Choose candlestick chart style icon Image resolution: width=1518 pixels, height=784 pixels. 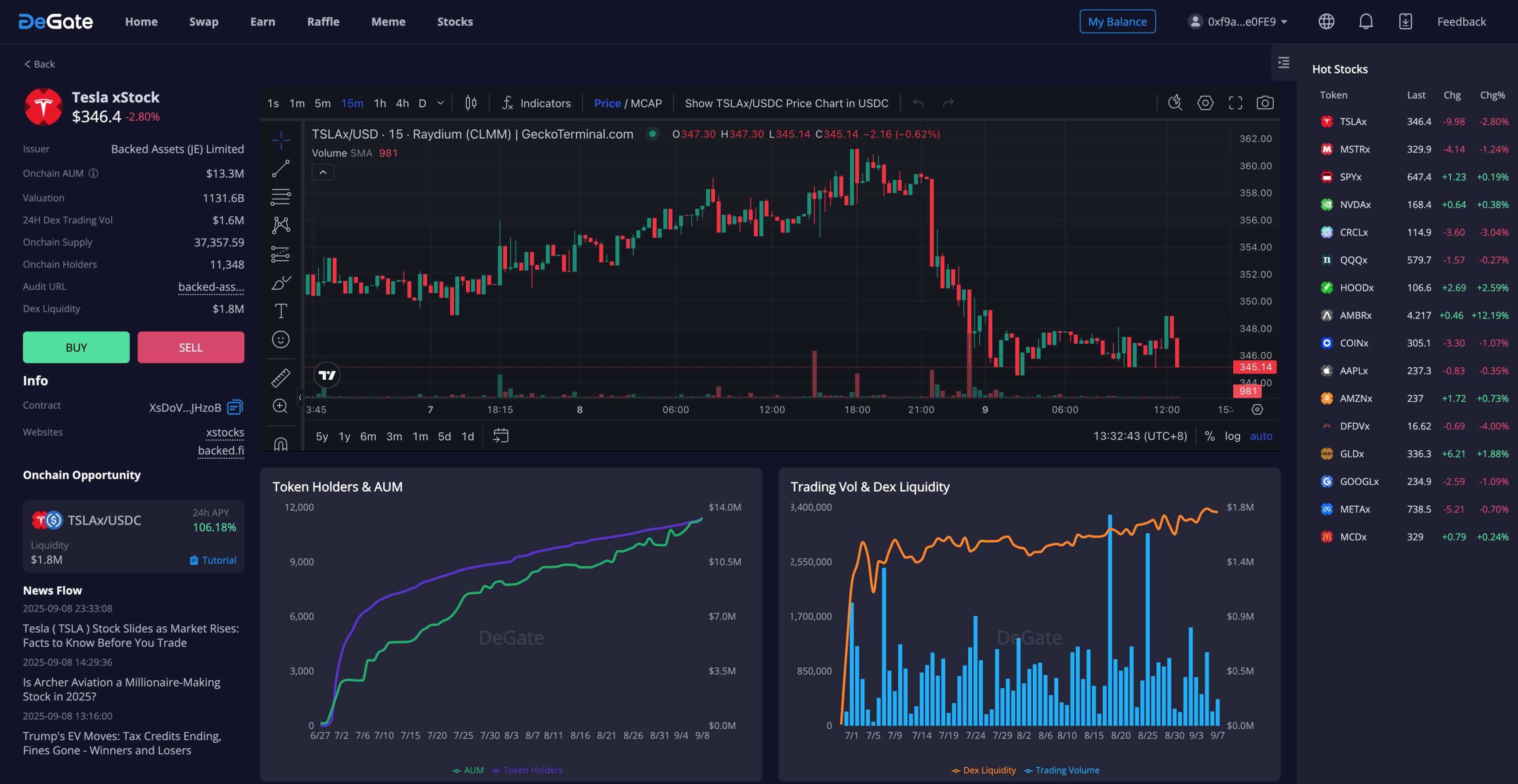tap(470, 103)
